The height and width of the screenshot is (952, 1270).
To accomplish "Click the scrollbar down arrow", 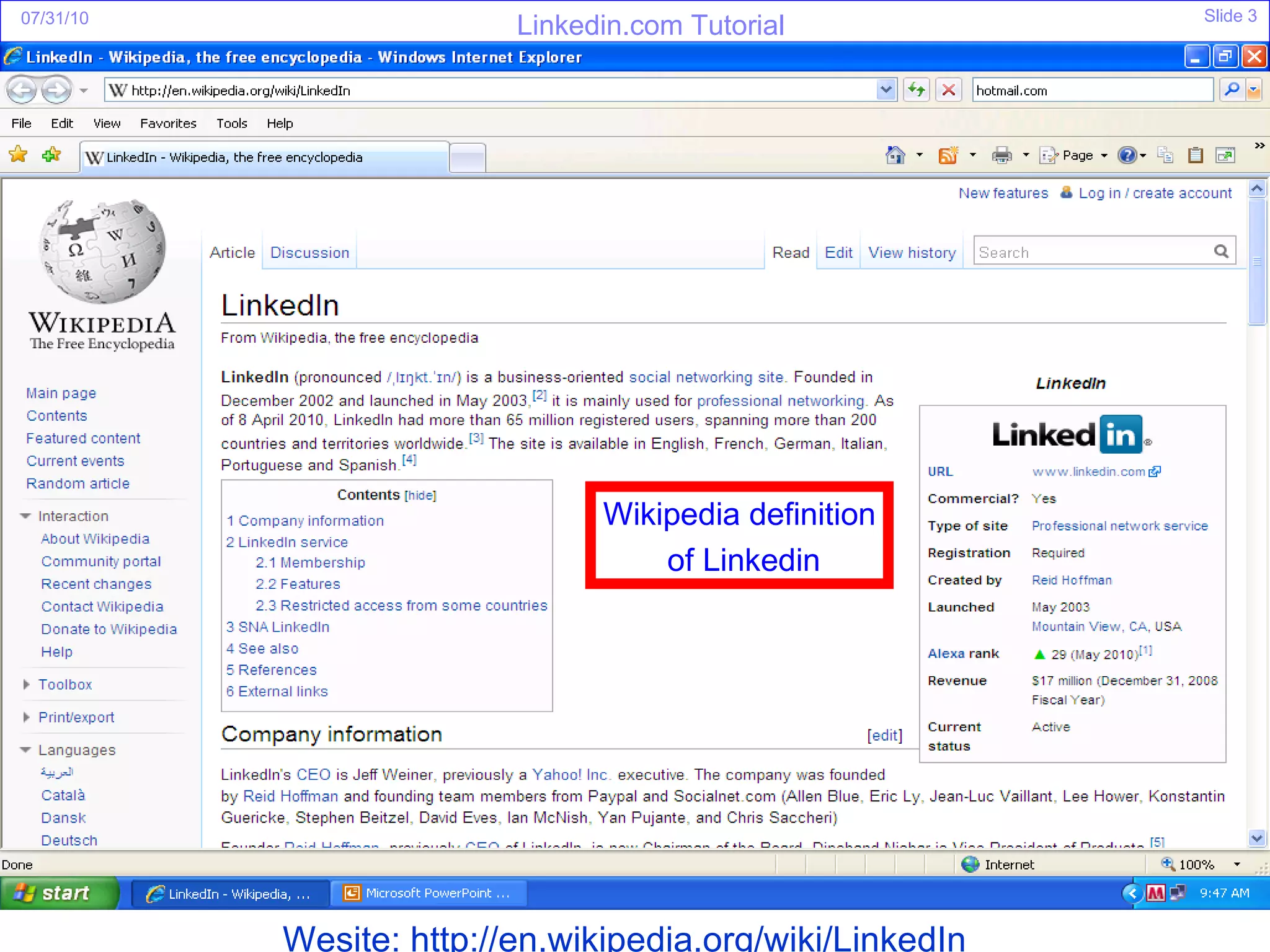I will point(1257,839).
